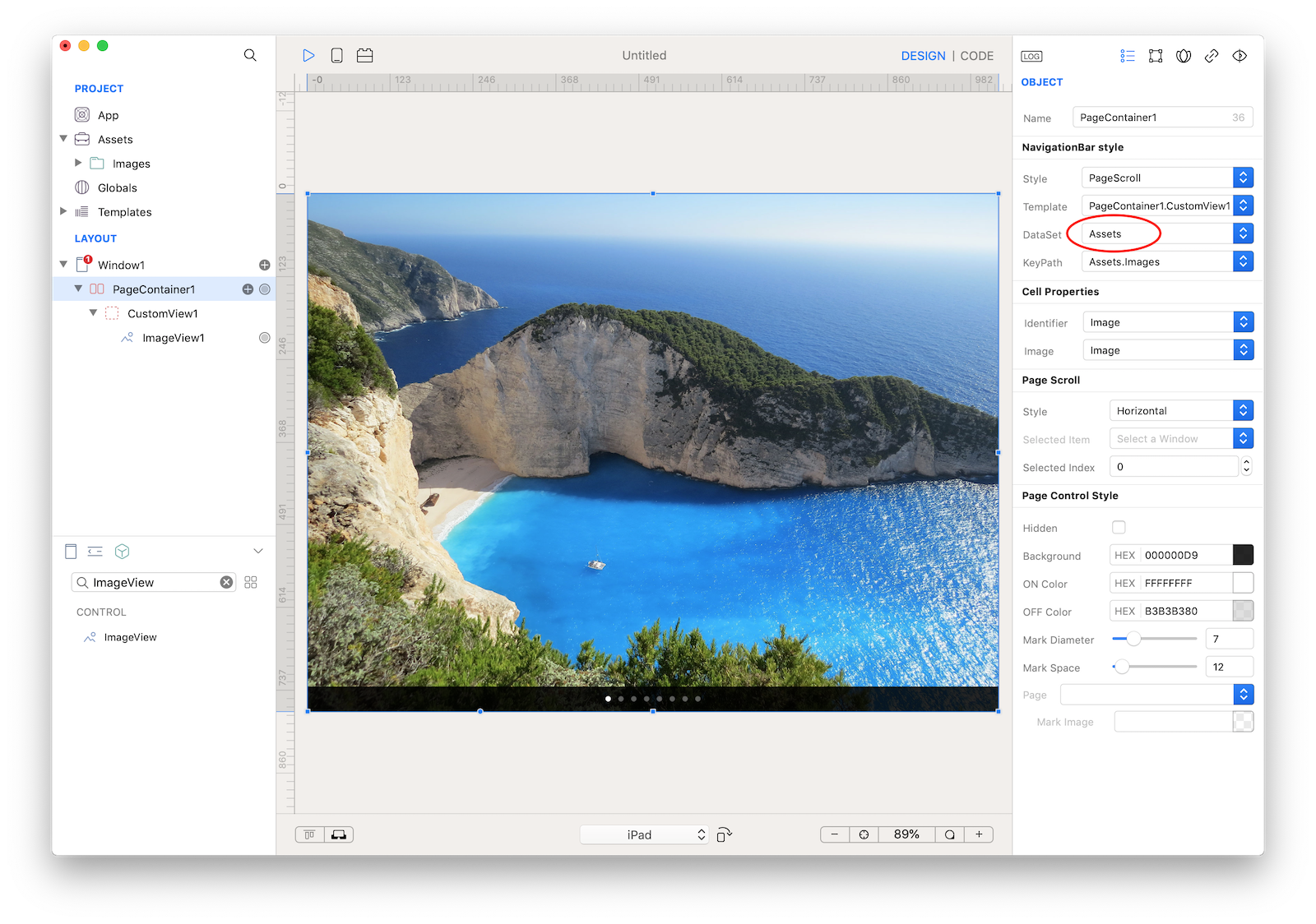Click the Mark Image well
Image resolution: width=1316 pixels, height=924 pixels.
tap(1243, 722)
